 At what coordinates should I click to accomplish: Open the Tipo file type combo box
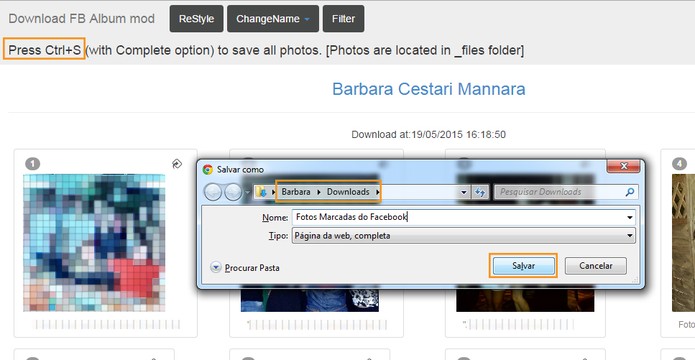click(463, 235)
